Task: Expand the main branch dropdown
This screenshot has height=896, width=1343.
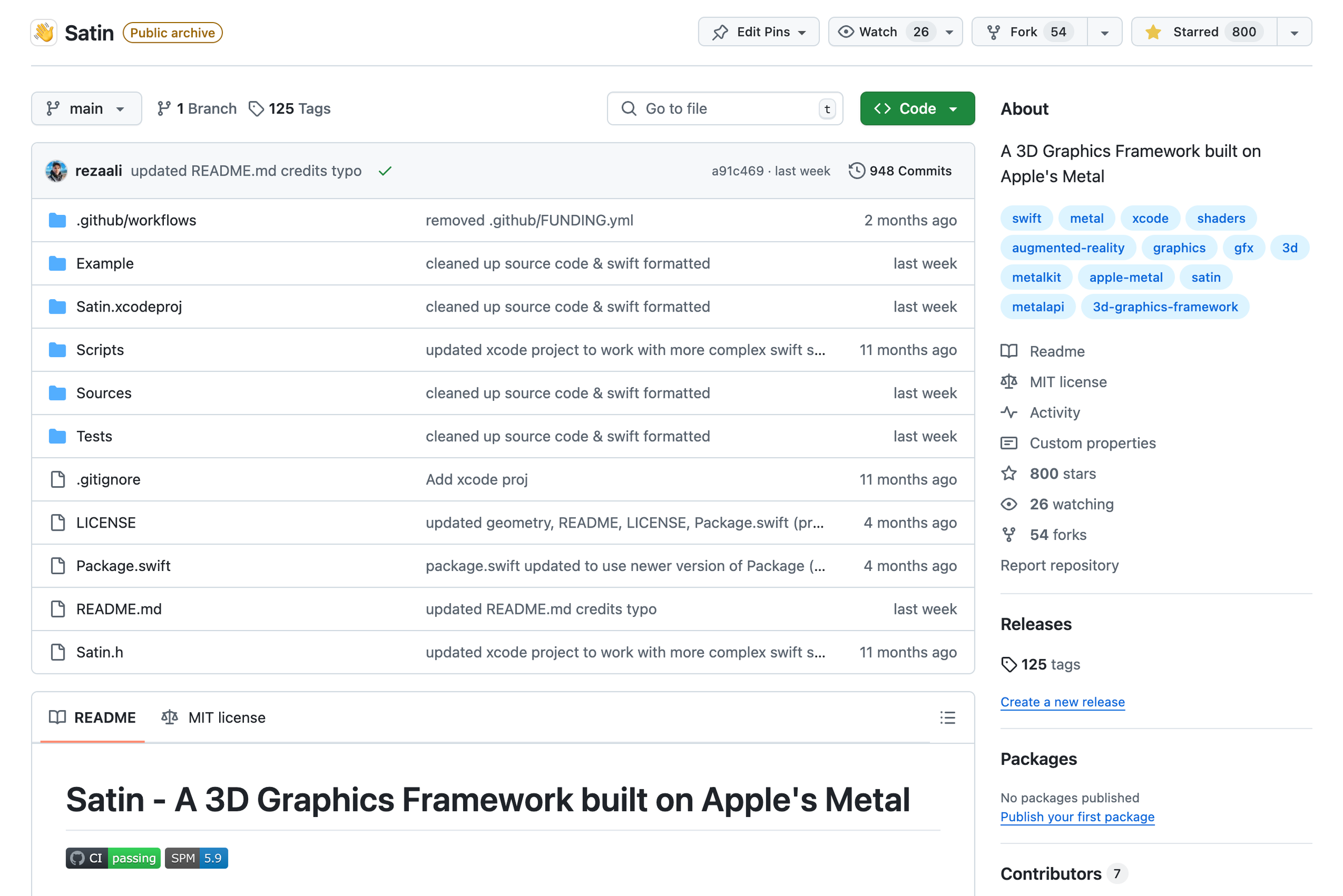Action: pos(86,109)
